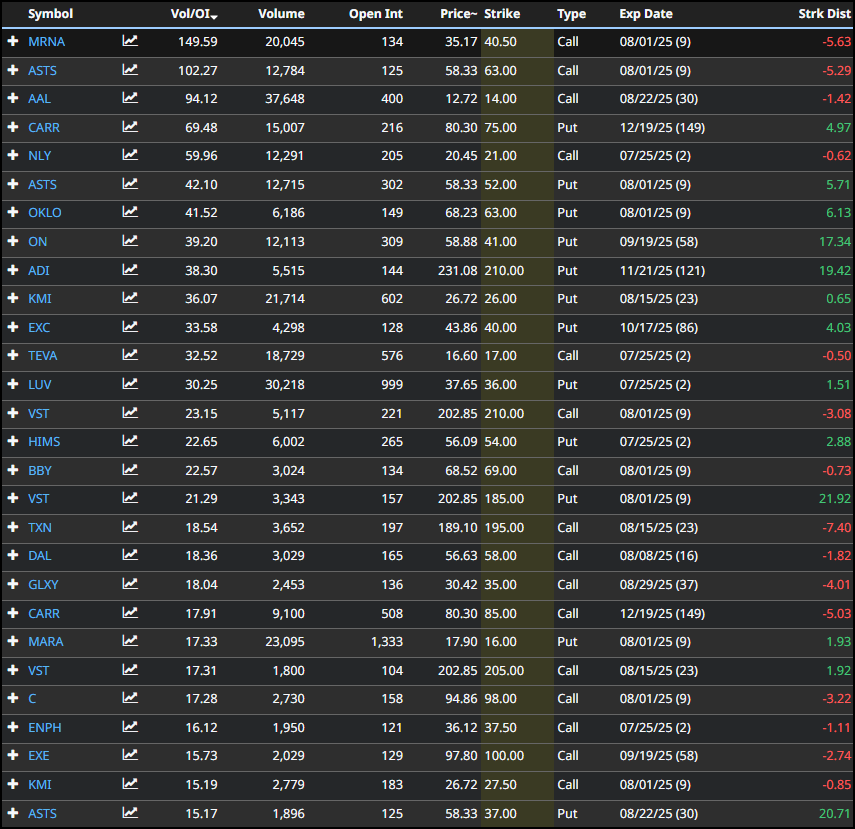Viewport: 855px width, 829px height.
Task: Open the chart icon for LUV row
Action: pos(130,384)
